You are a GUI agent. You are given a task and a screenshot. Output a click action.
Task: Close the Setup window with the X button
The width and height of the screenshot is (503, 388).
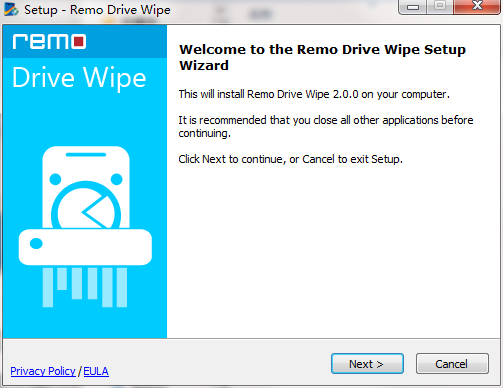coord(477,7)
